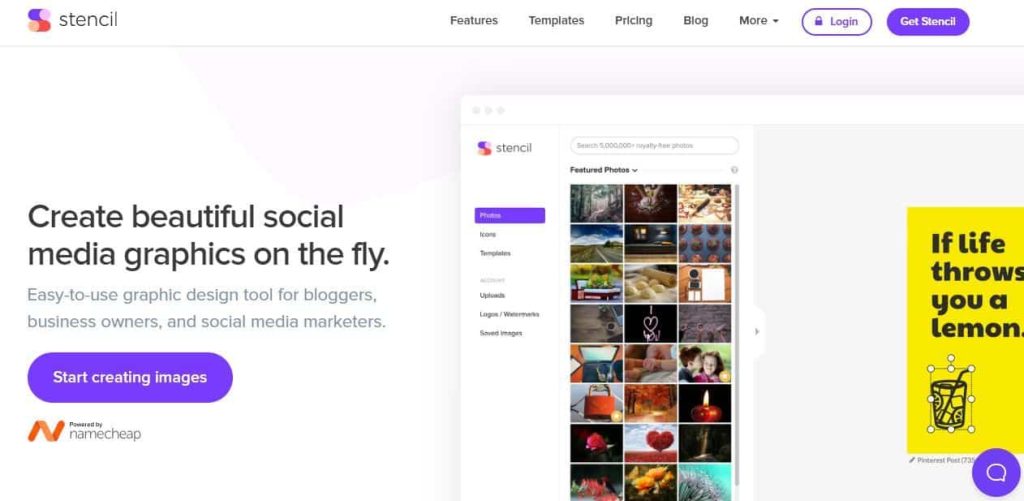Image resolution: width=1024 pixels, height=501 pixels.
Task: Click the help icon beside Featured Photos
Action: [x=734, y=170]
